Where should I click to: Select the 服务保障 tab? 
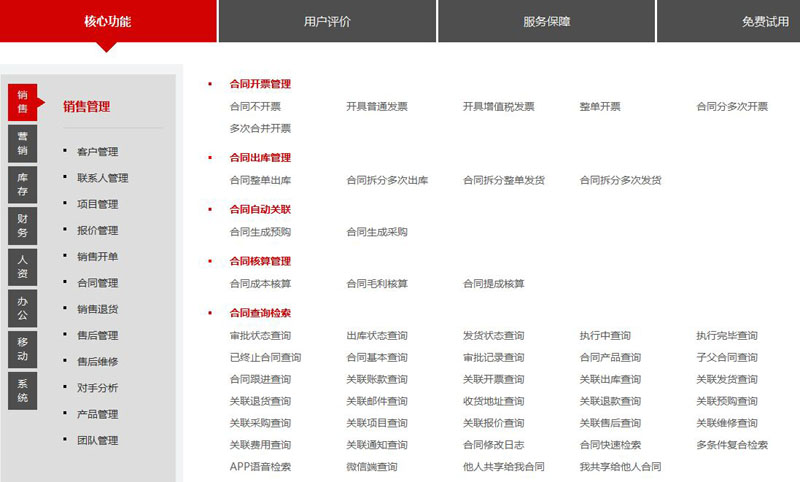546,21
